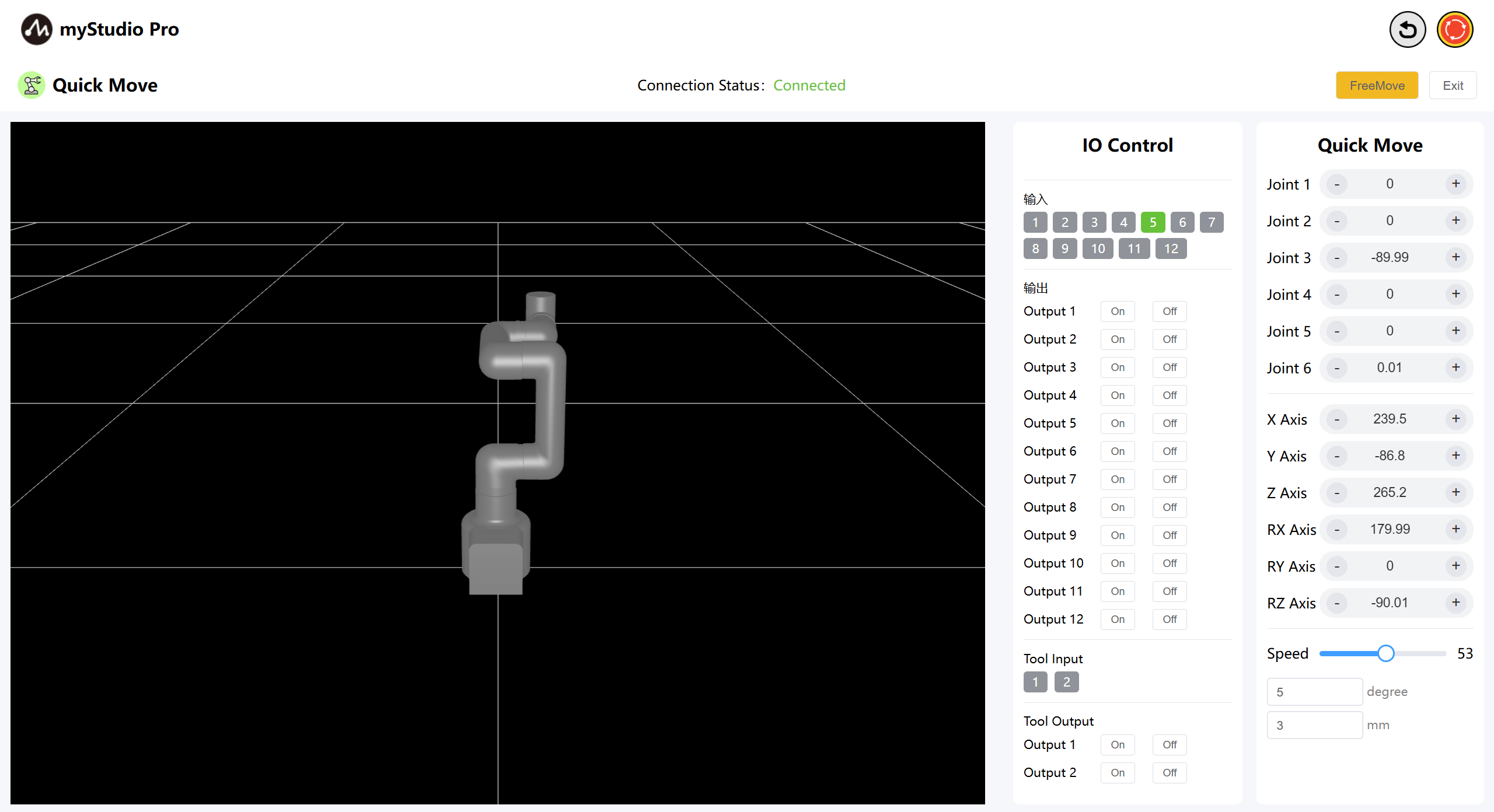Increase Joint 1 with the plus button
Viewport: 1494px width, 812px height.
1455,184
